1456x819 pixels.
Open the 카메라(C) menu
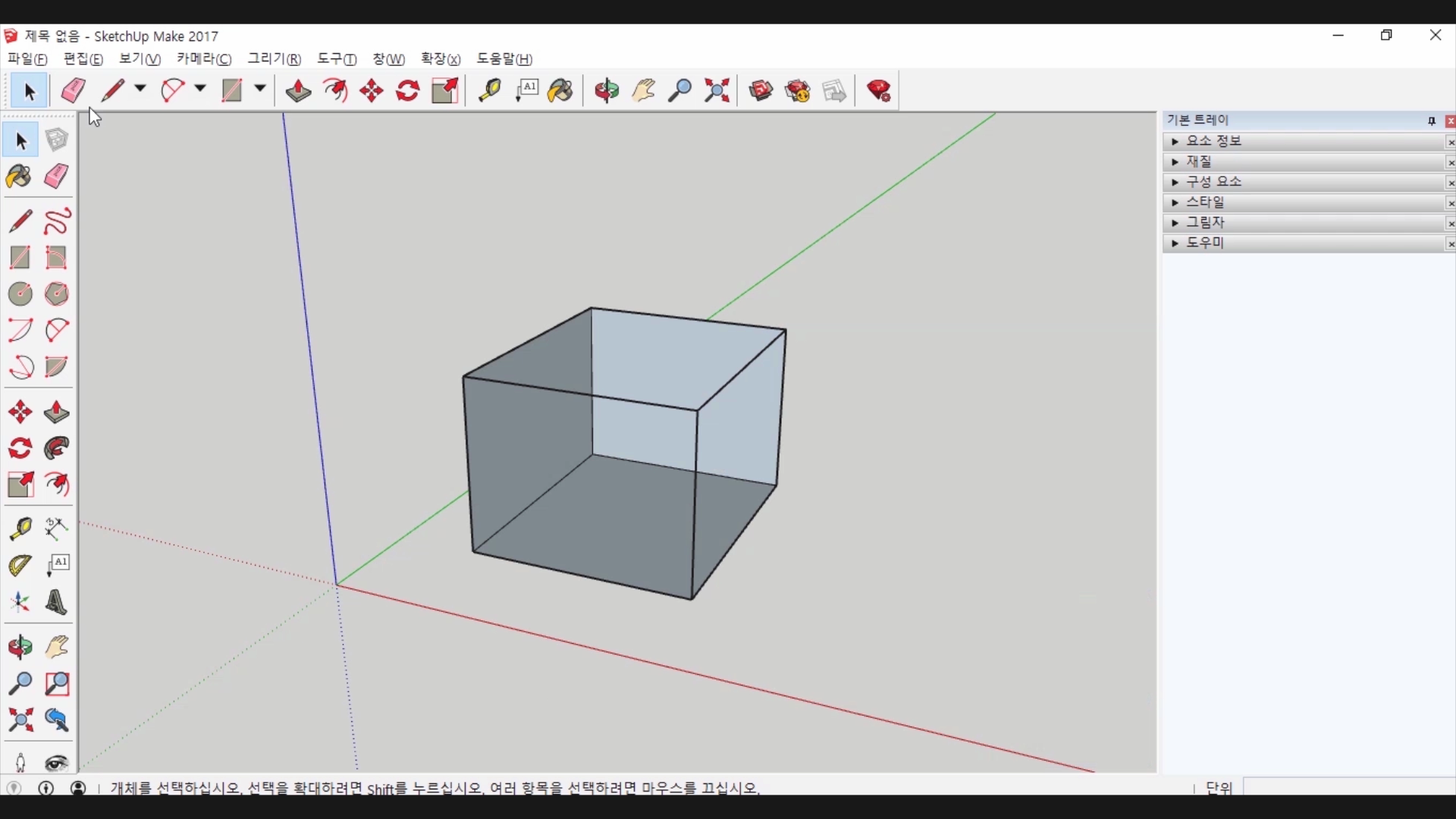pos(204,59)
